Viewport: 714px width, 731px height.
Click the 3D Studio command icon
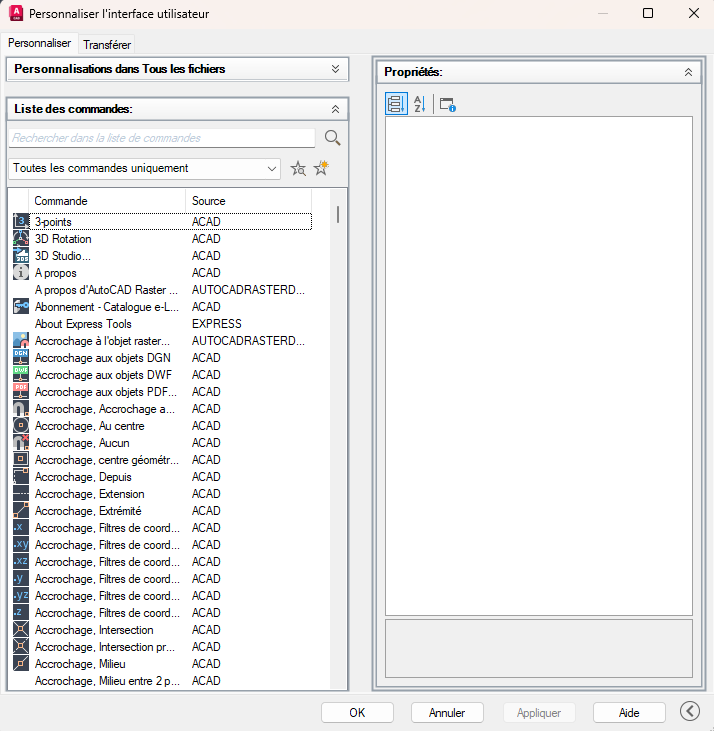coord(21,255)
